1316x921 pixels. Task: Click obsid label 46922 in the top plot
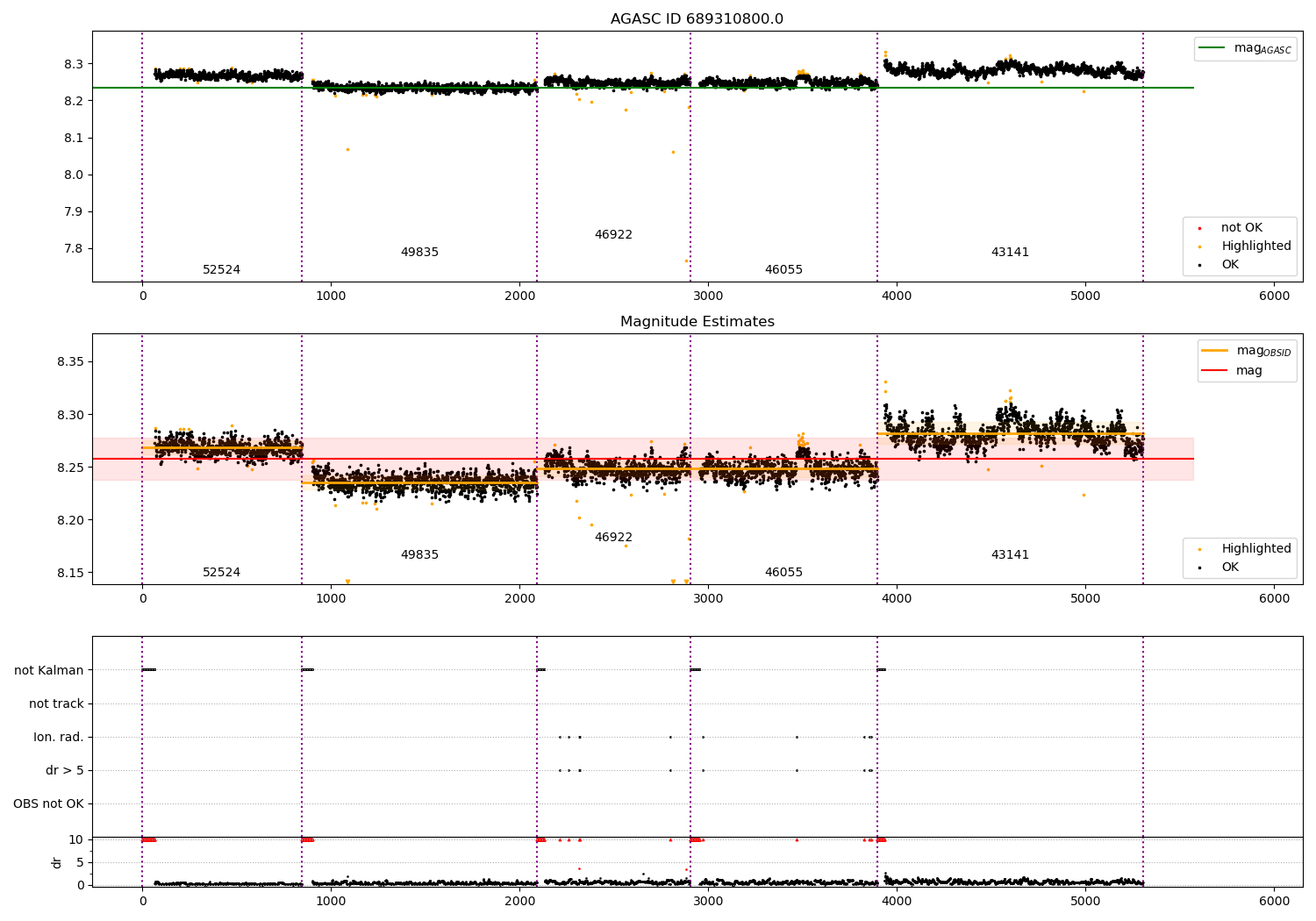point(613,235)
